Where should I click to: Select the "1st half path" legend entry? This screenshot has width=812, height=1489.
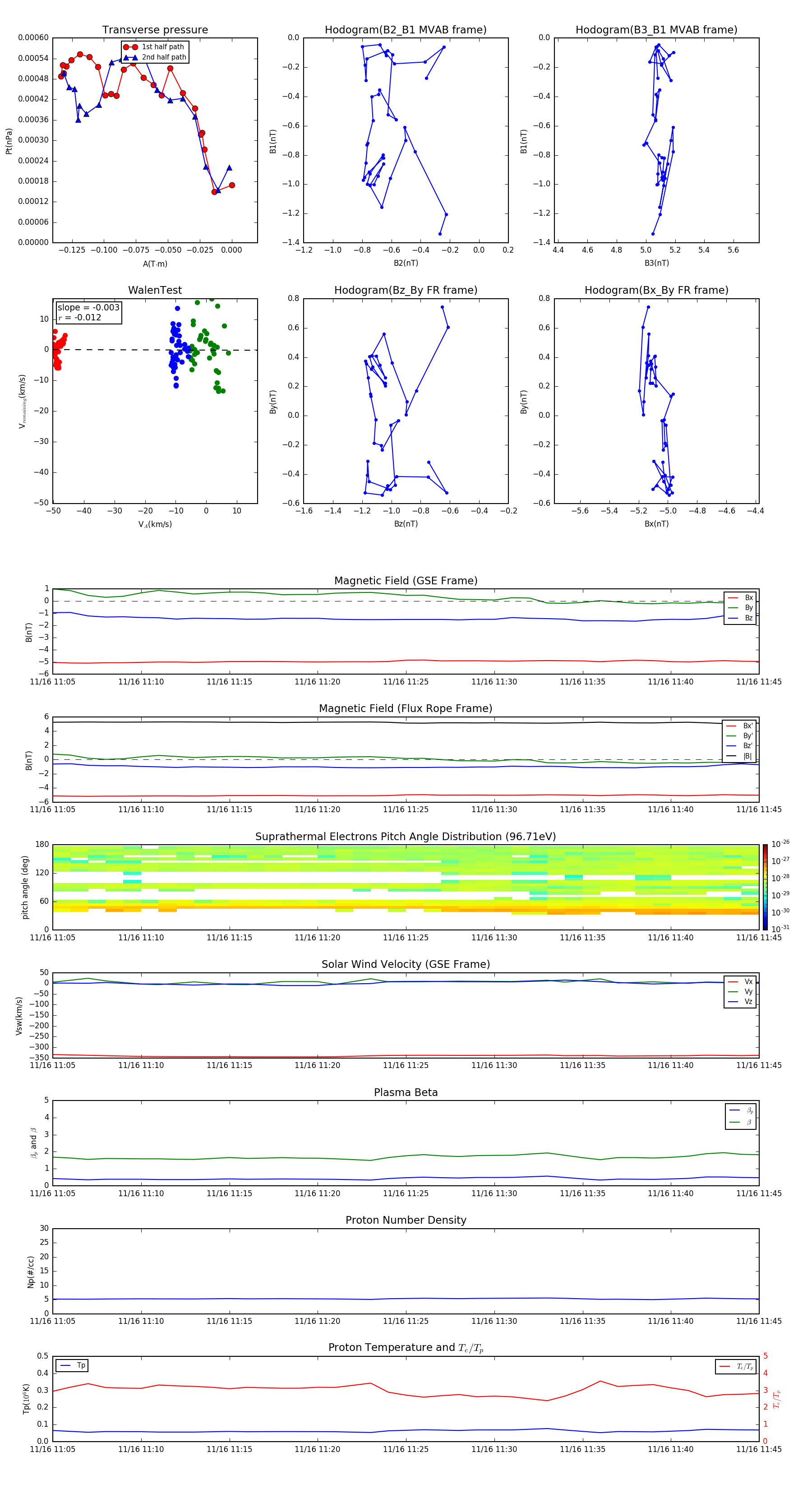[154, 47]
